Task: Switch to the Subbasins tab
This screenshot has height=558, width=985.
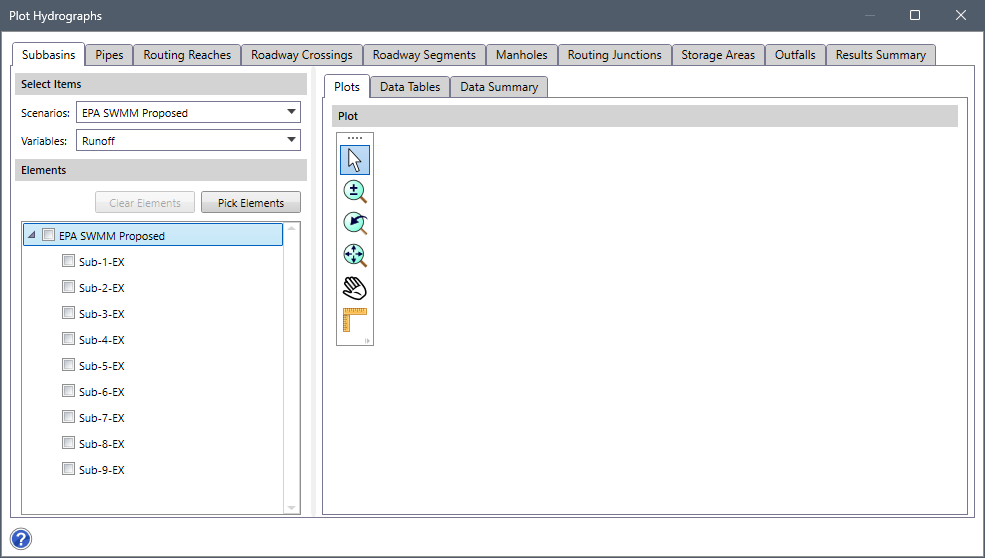Action: pos(48,55)
